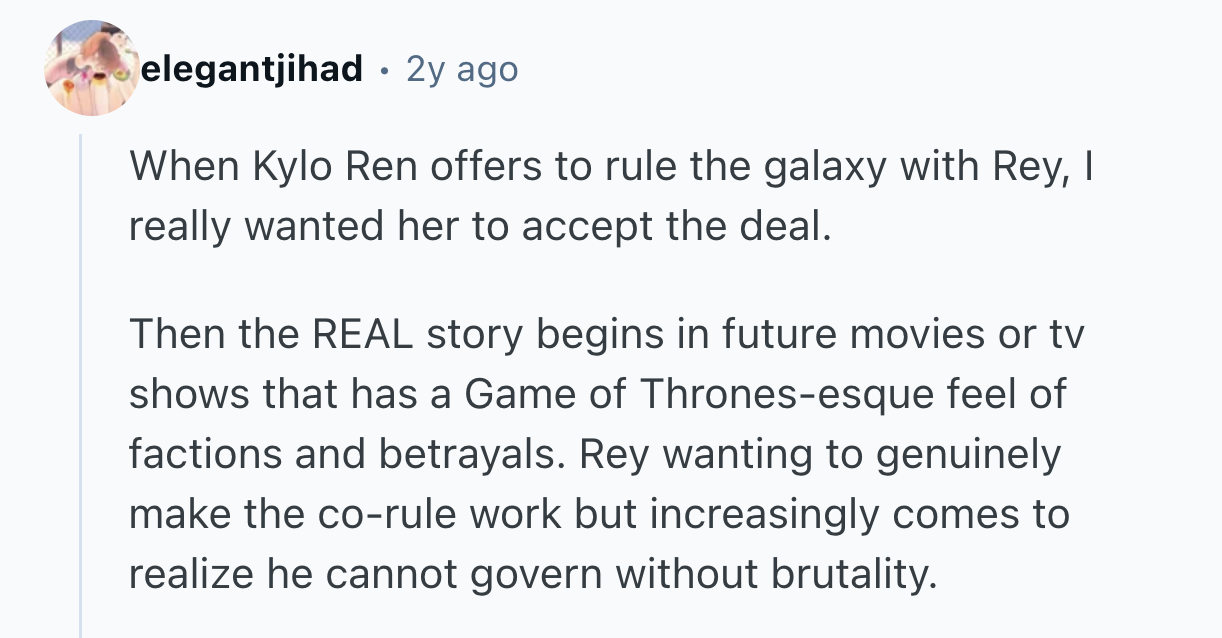Click the word "deal" ending the first paragraph
The height and width of the screenshot is (638, 1222).
(x=795, y=227)
